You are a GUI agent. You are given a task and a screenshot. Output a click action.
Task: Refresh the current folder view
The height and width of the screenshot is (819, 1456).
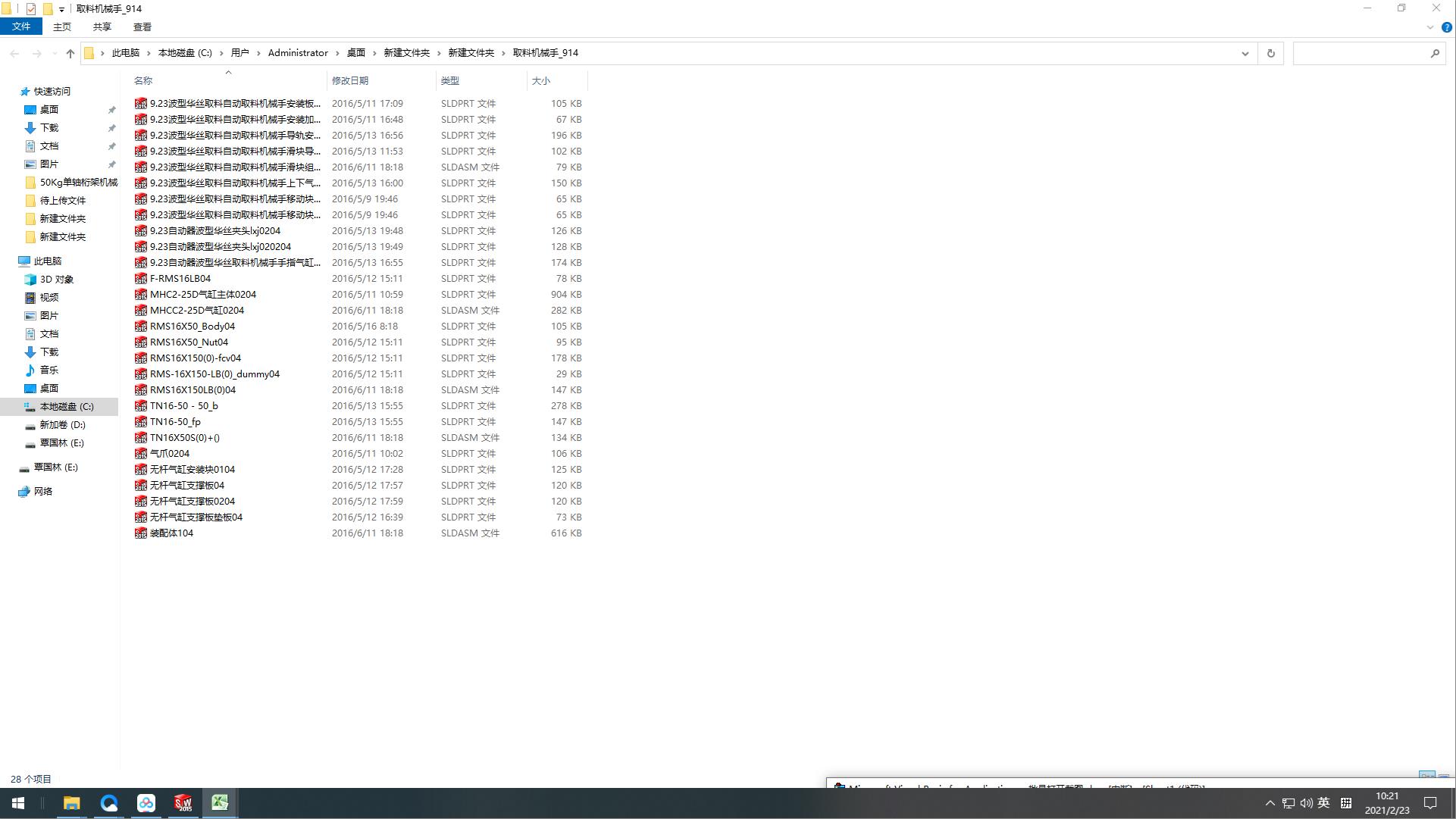coord(1271,53)
